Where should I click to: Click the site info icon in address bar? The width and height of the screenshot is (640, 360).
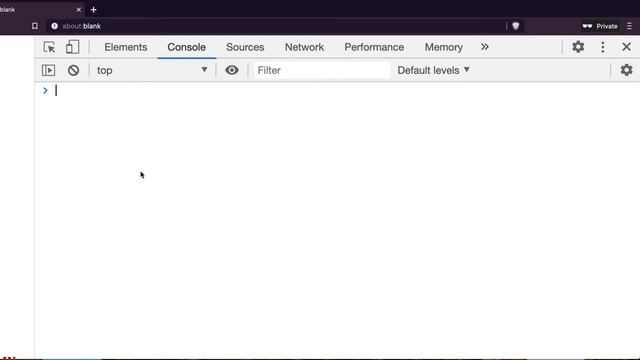[54, 26]
